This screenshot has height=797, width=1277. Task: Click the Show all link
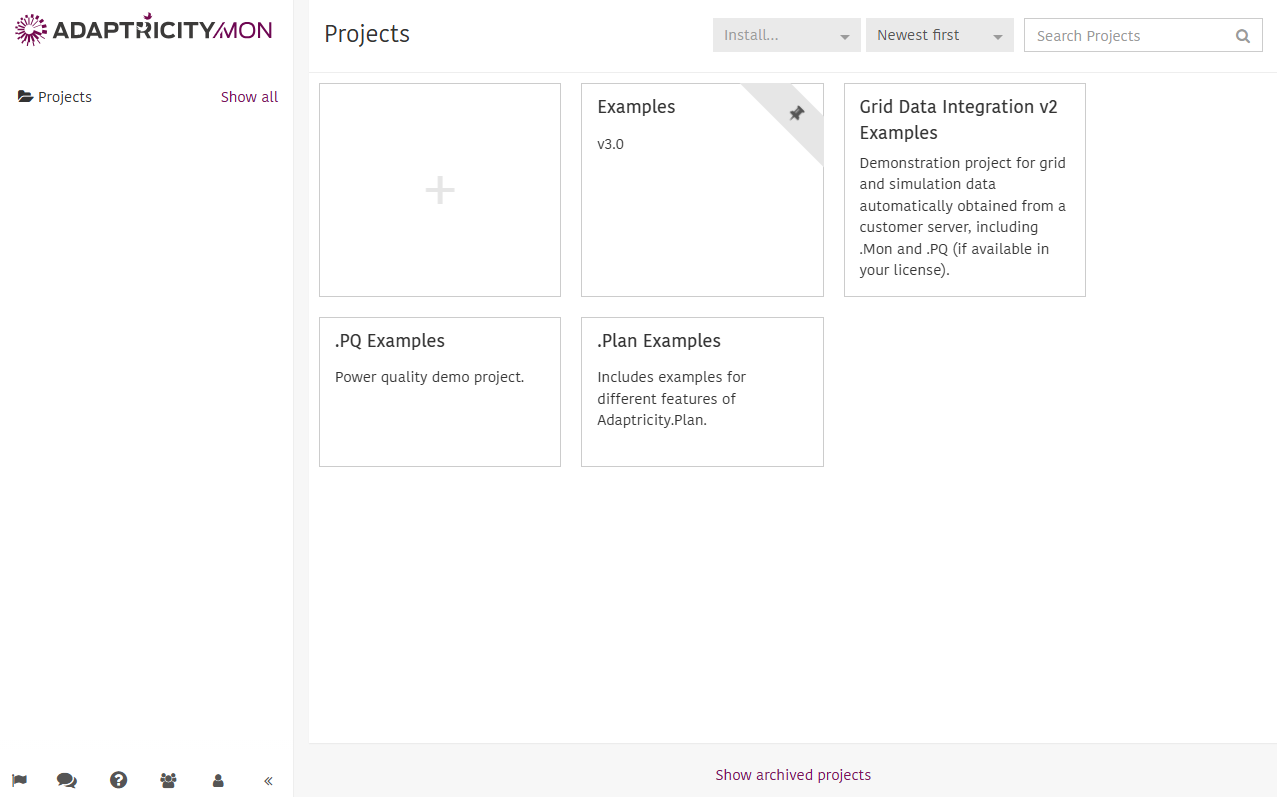250,97
